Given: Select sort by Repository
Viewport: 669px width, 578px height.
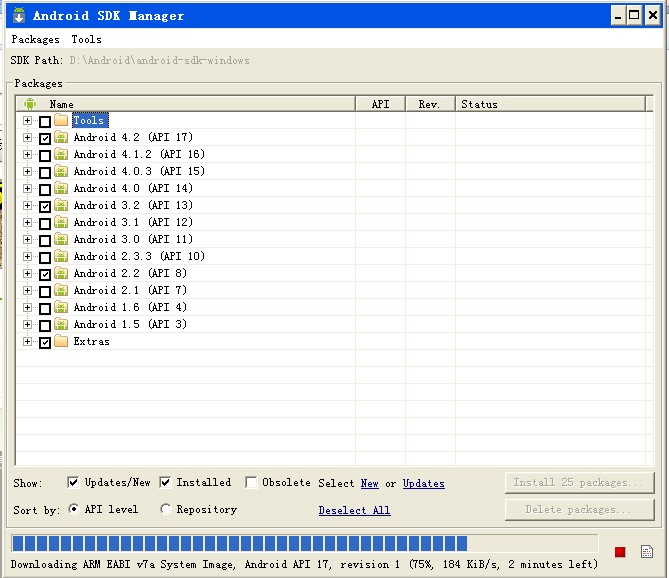Looking at the screenshot, I should tap(166, 509).
